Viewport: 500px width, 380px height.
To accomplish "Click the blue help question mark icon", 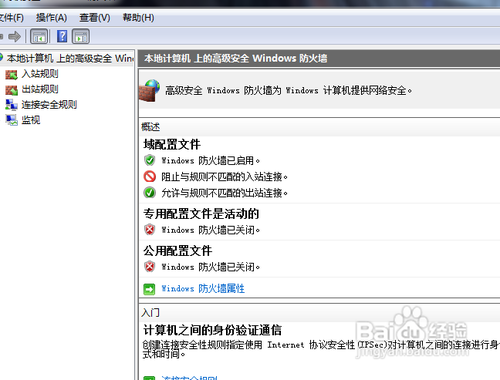I will coord(62,36).
